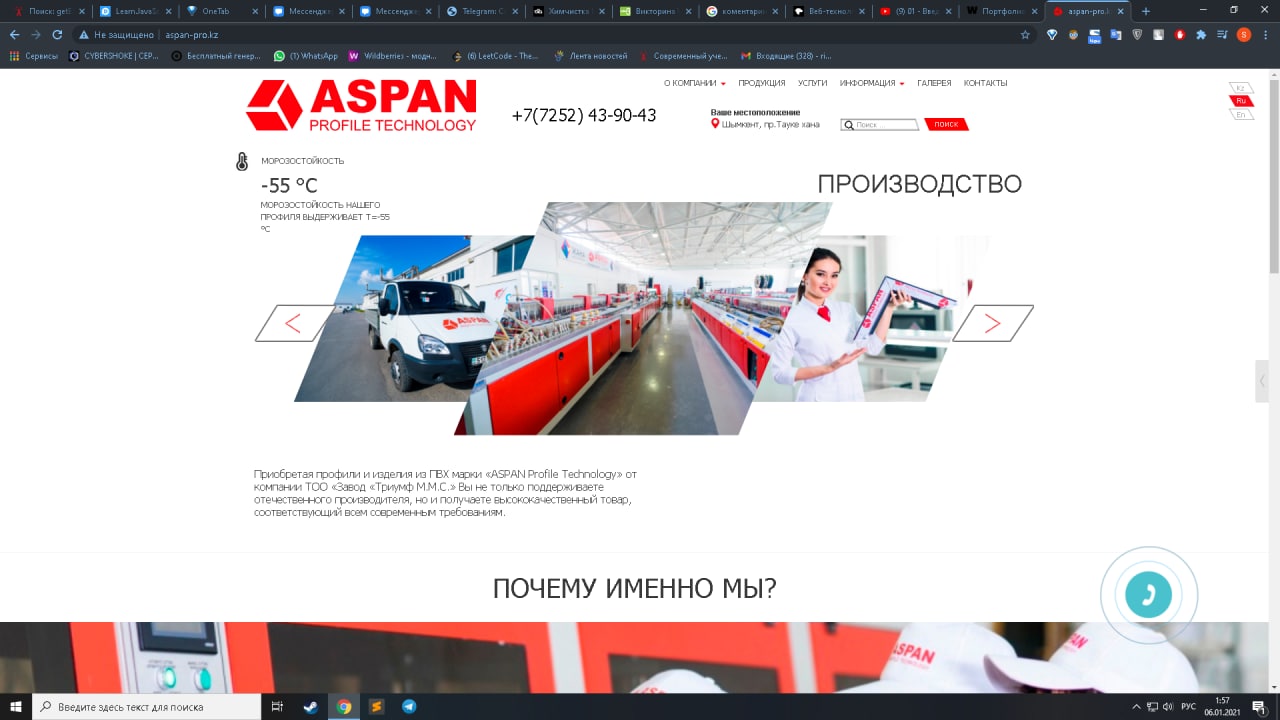The width and height of the screenshot is (1280, 720).
Task: Open the LeetCode bookmark
Action: (x=496, y=56)
